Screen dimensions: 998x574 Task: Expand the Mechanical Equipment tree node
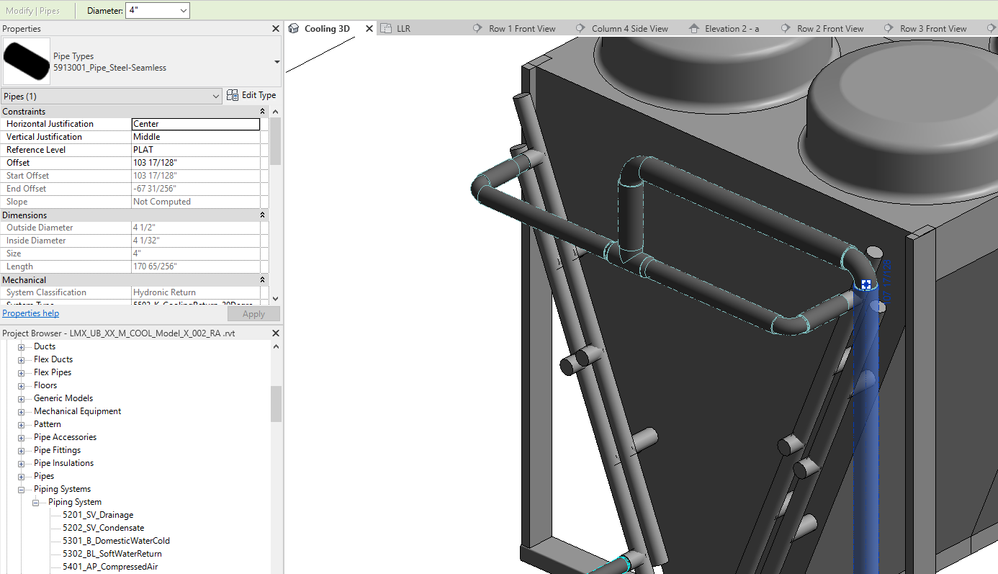pos(21,412)
